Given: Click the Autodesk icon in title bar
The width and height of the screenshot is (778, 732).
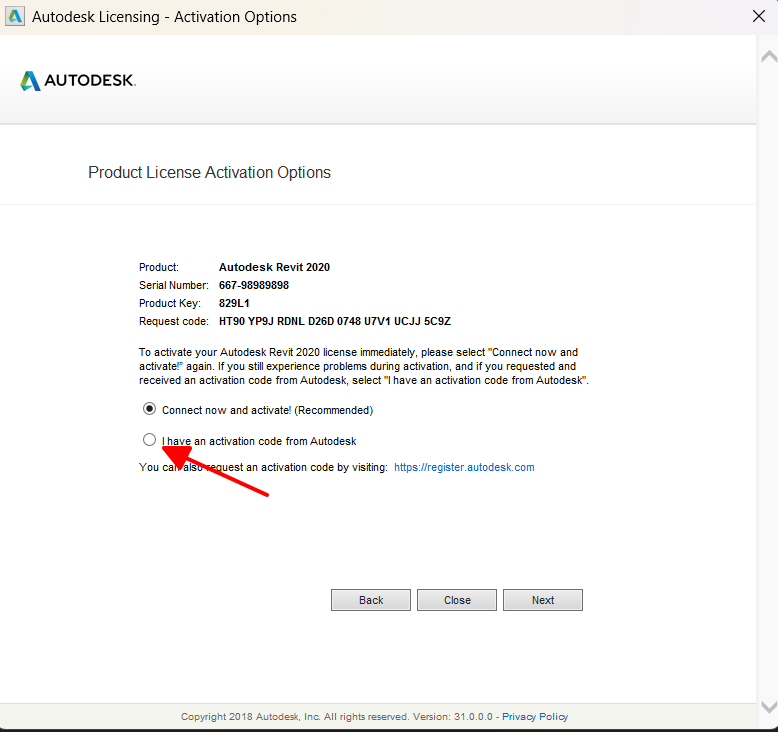Looking at the screenshot, I should click(15, 16).
